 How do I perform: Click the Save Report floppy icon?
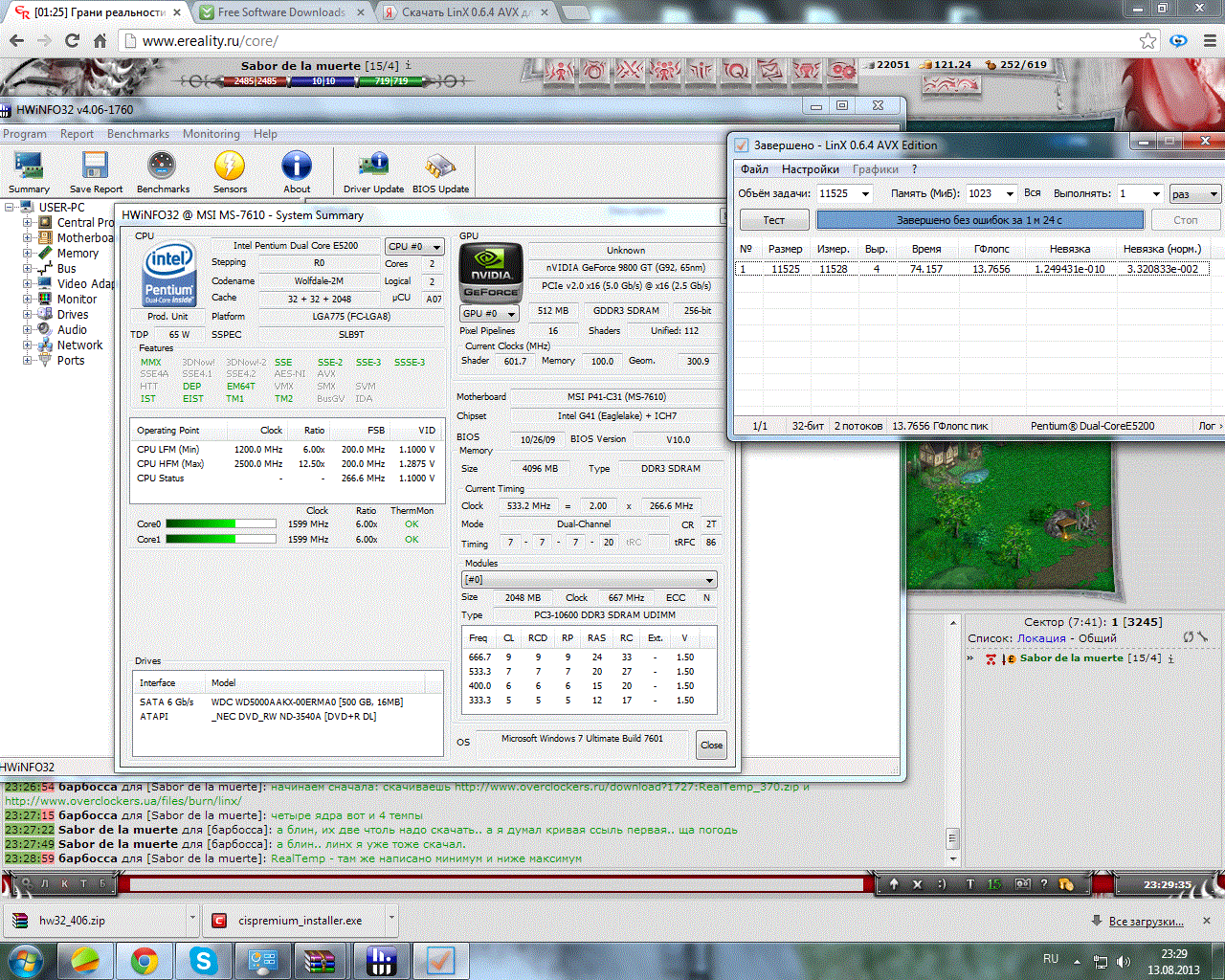click(96, 172)
